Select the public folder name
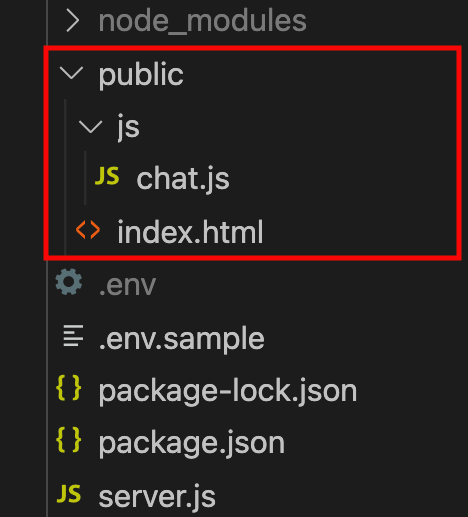Image resolution: width=468 pixels, height=517 pixels. click(x=141, y=75)
